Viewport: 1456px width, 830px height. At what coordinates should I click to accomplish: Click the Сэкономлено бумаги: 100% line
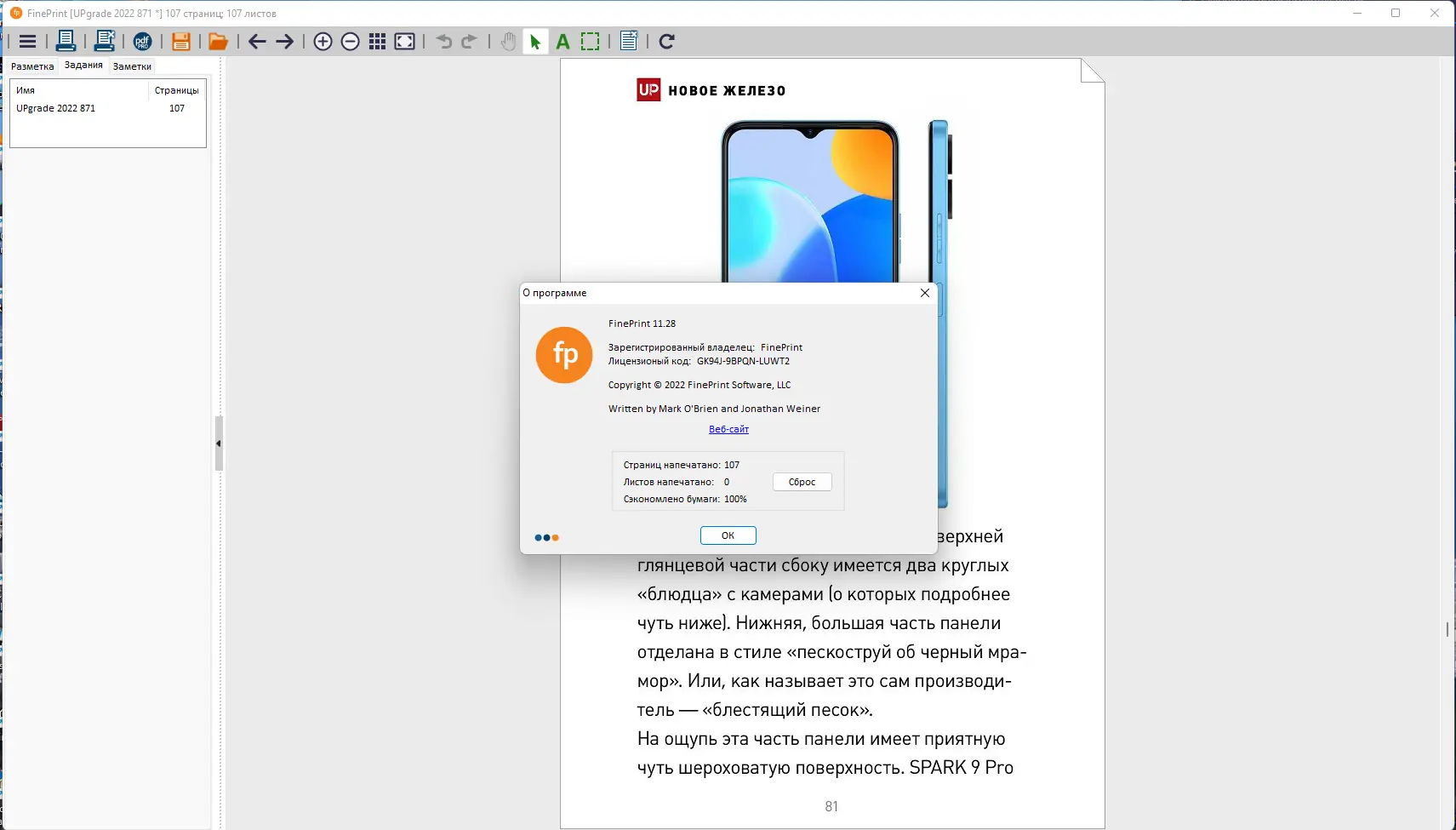[x=685, y=499]
